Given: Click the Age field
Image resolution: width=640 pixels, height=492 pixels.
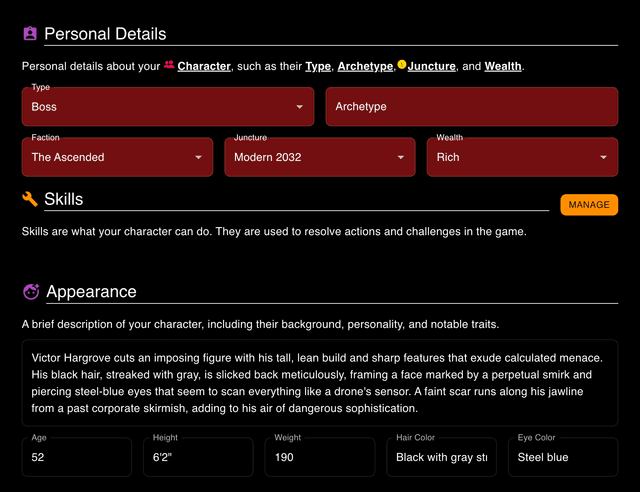Looking at the screenshot, I should point(76,457).
